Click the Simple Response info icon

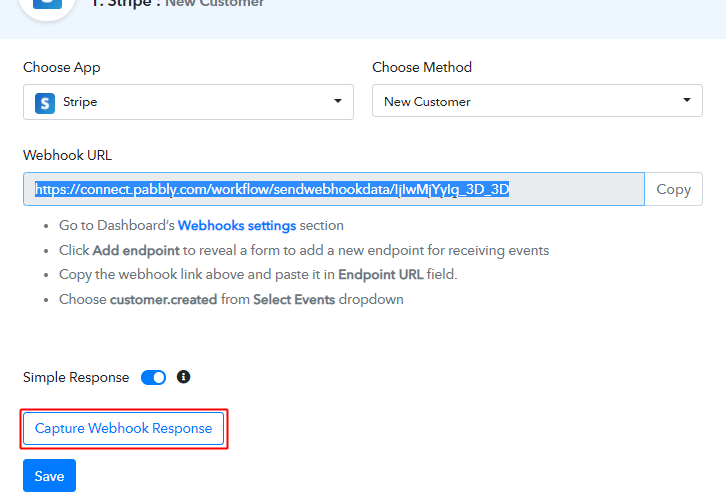[183, 377]
